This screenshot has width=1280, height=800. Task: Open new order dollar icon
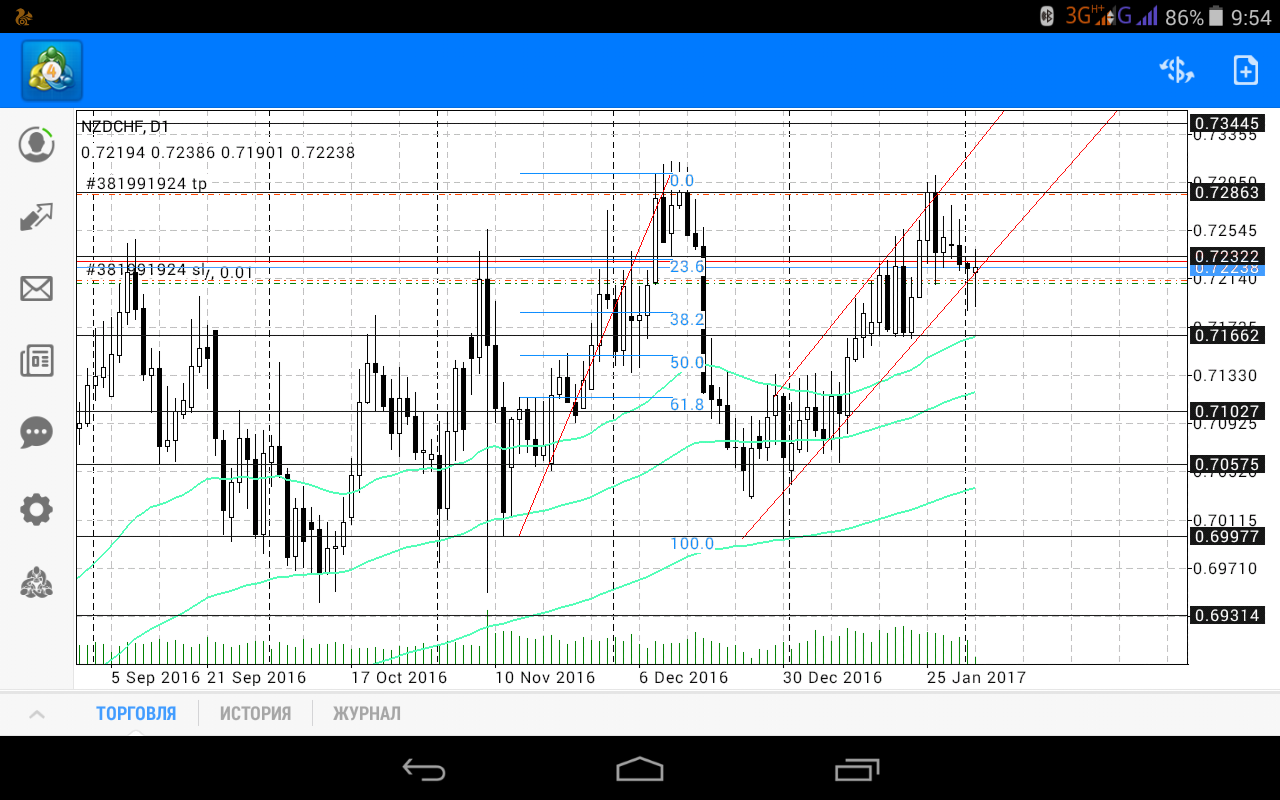pyautogui.click(x=1177, y=70)
